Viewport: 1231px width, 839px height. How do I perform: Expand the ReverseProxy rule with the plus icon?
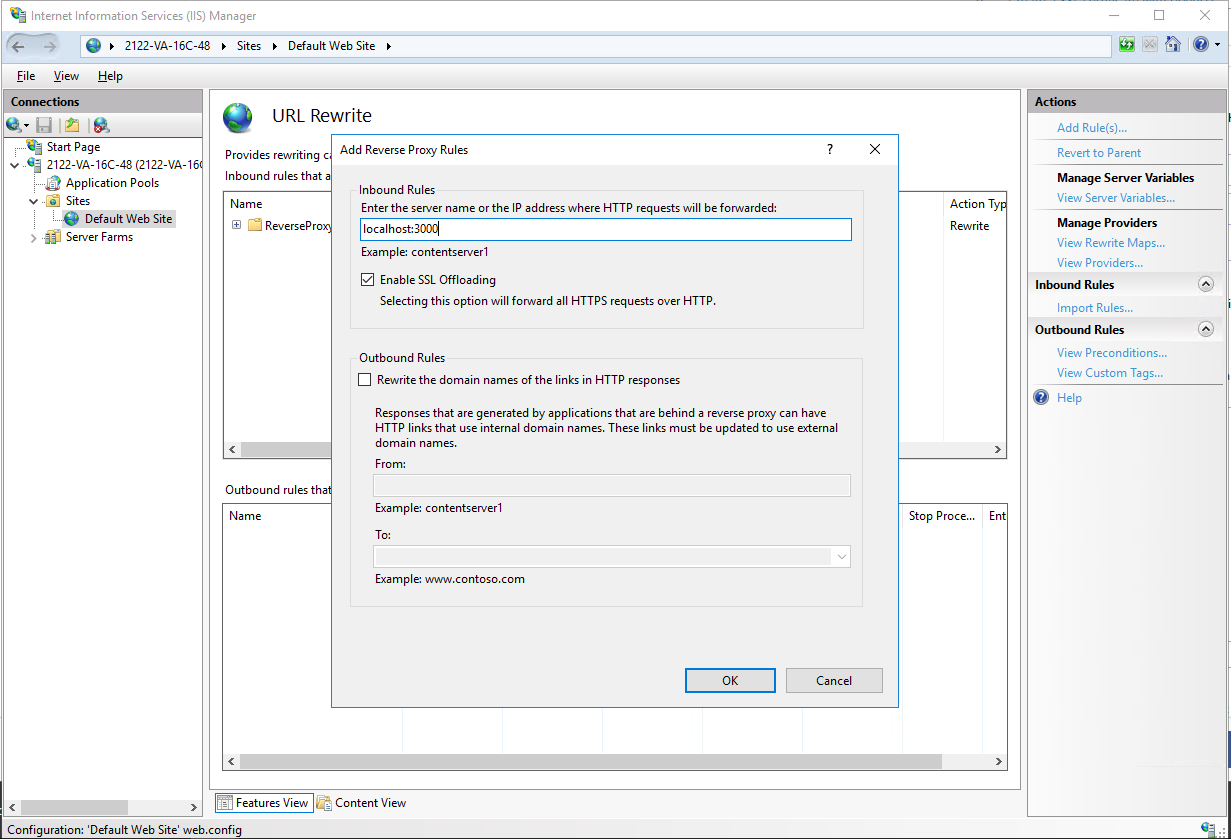coord(235,225)
